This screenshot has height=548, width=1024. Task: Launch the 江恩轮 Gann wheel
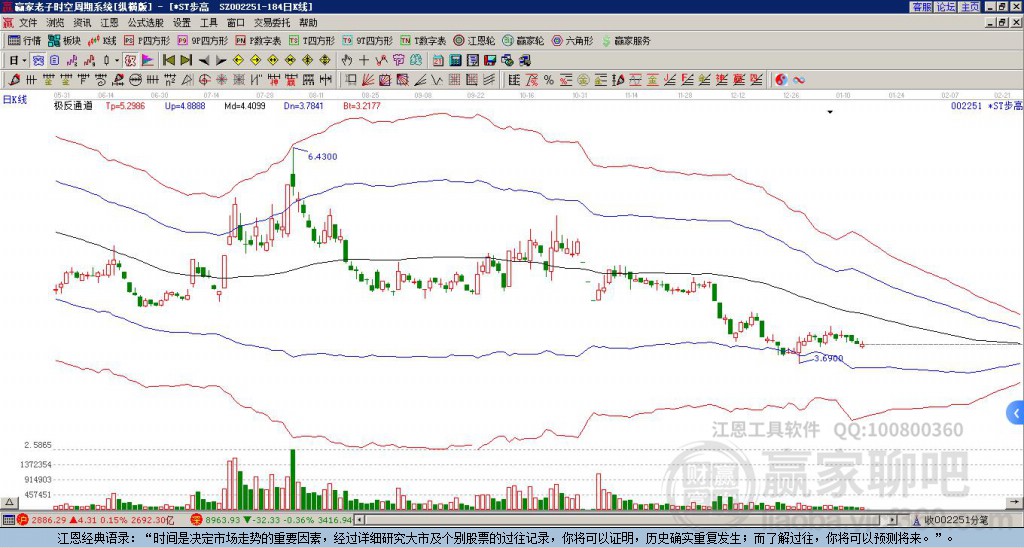coord(474,40)
